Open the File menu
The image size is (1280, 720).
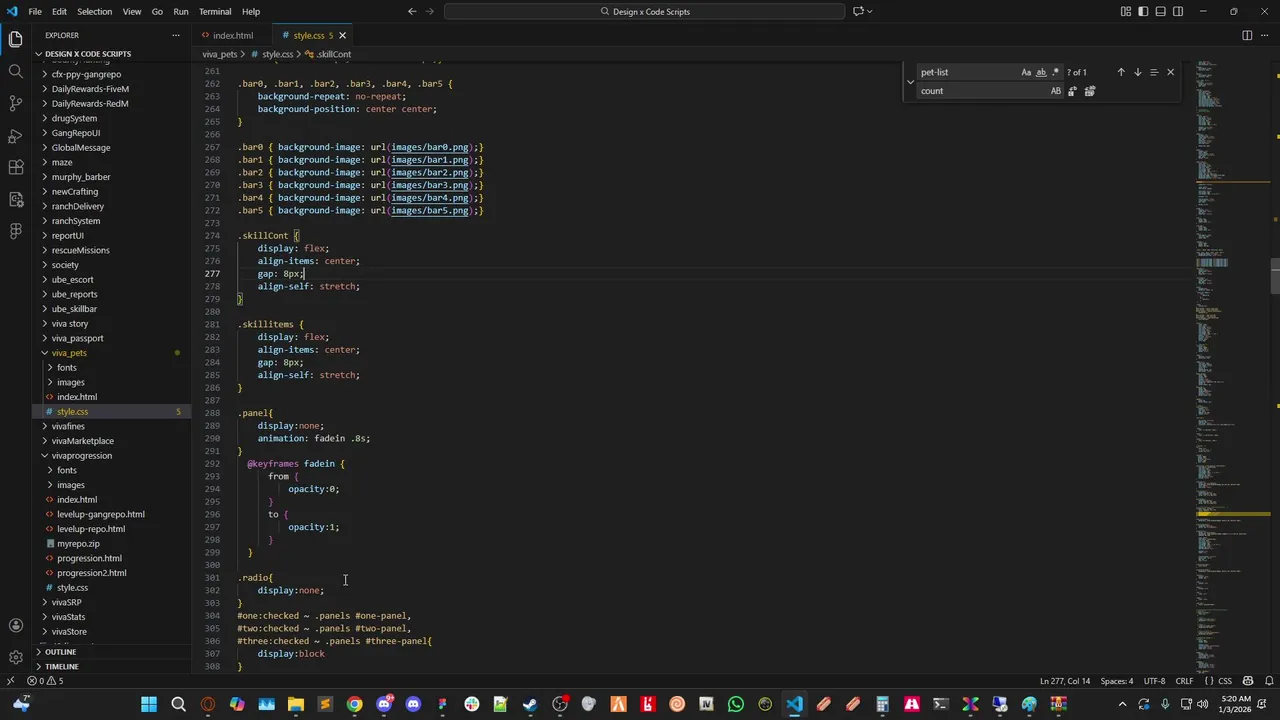pyautogui.click(x=35, y=11)
